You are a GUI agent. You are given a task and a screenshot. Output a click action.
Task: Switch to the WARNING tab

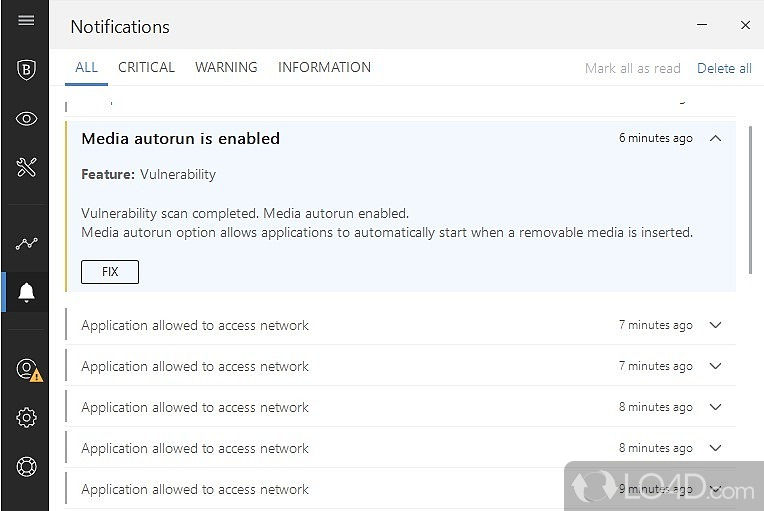(x=226, y=67)
